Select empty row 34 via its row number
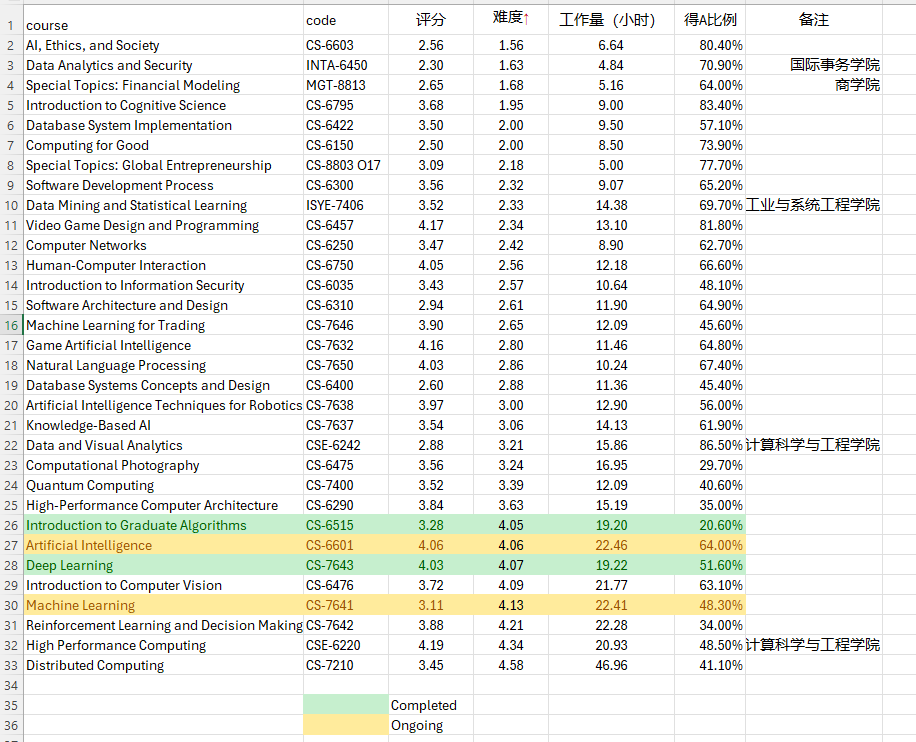The height and width of the screenshot is (742, 916). 11,685
